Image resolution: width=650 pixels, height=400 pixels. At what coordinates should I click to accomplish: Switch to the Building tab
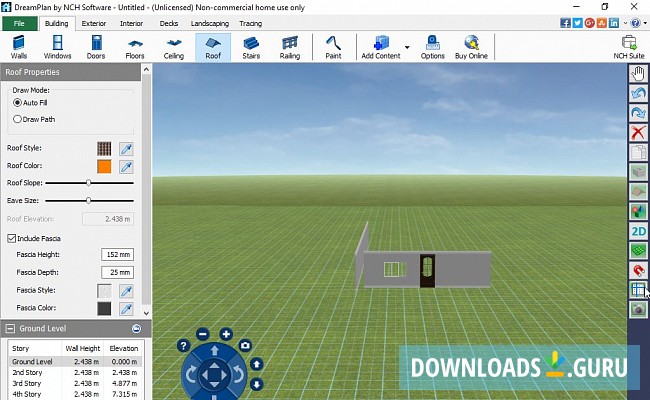click(x=57, y=24)
